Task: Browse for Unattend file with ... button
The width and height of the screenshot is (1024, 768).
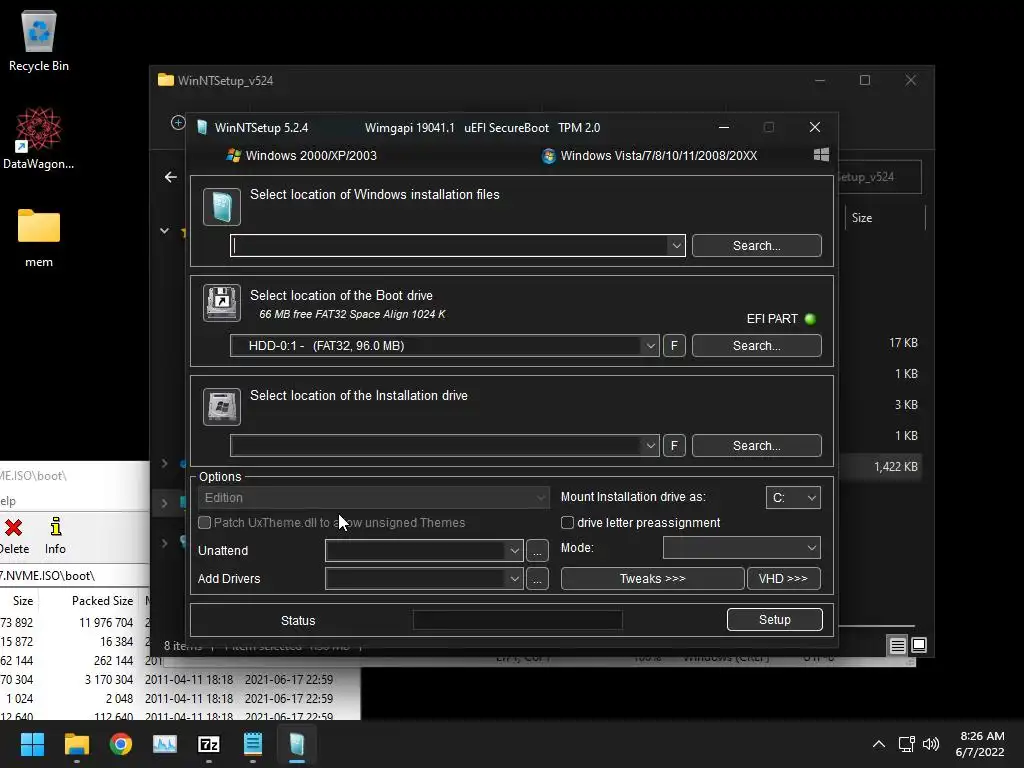Action: 537,551
